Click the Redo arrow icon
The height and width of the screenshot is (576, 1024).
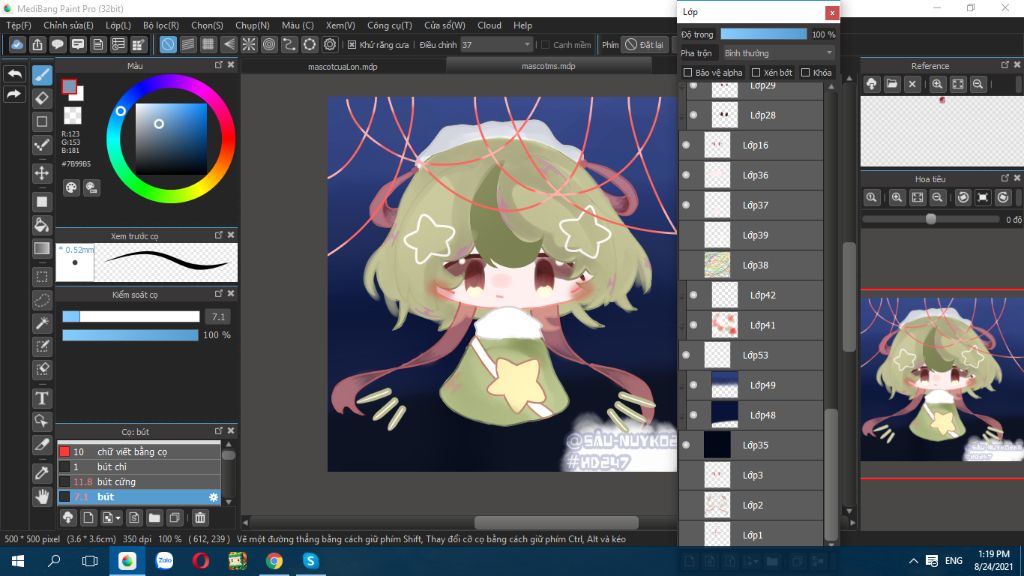(14, 95)
